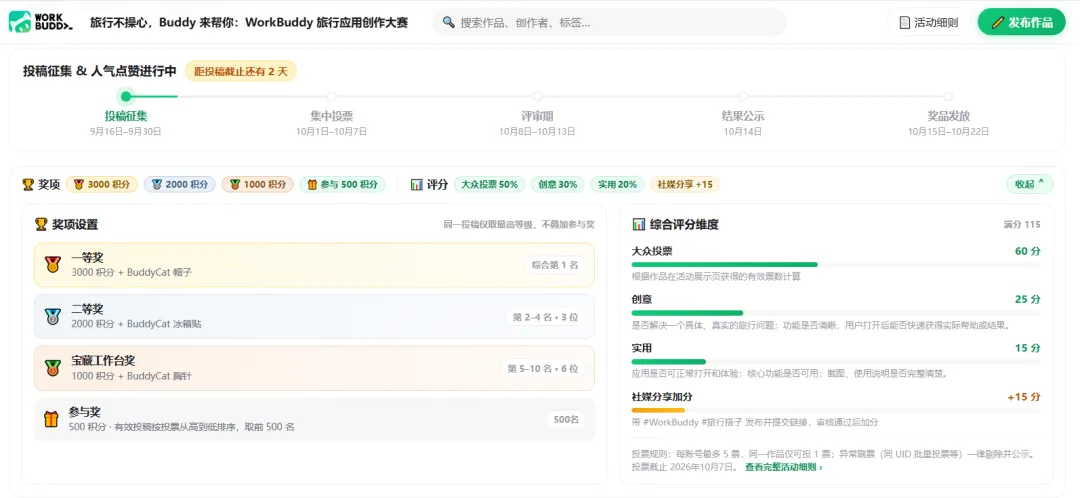Click the 大众投票 green progress bar
This screenshot has height=498, width=1080.
click(725, 264)
